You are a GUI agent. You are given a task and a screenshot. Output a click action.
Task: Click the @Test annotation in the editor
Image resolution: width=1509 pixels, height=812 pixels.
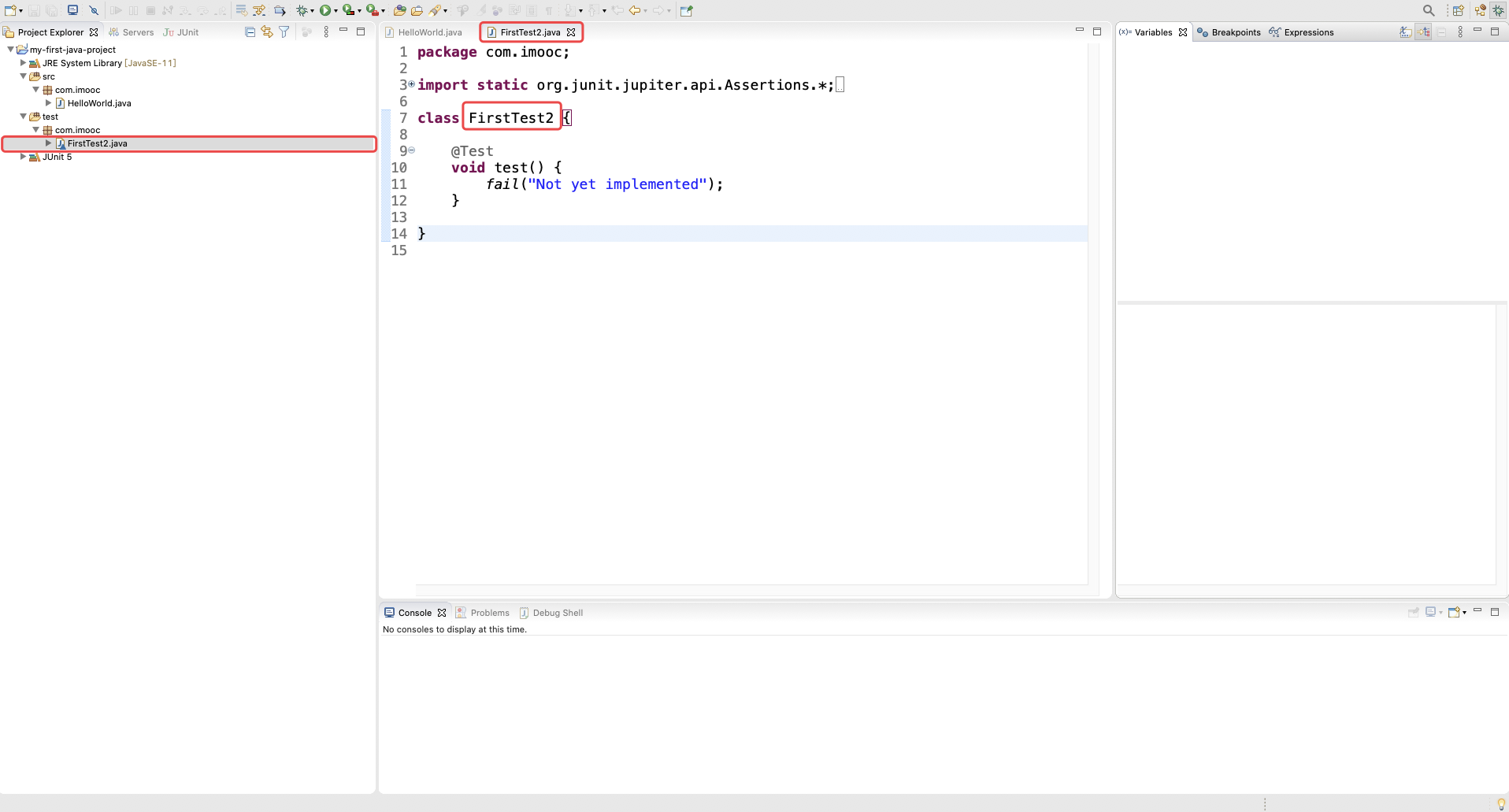472,150
